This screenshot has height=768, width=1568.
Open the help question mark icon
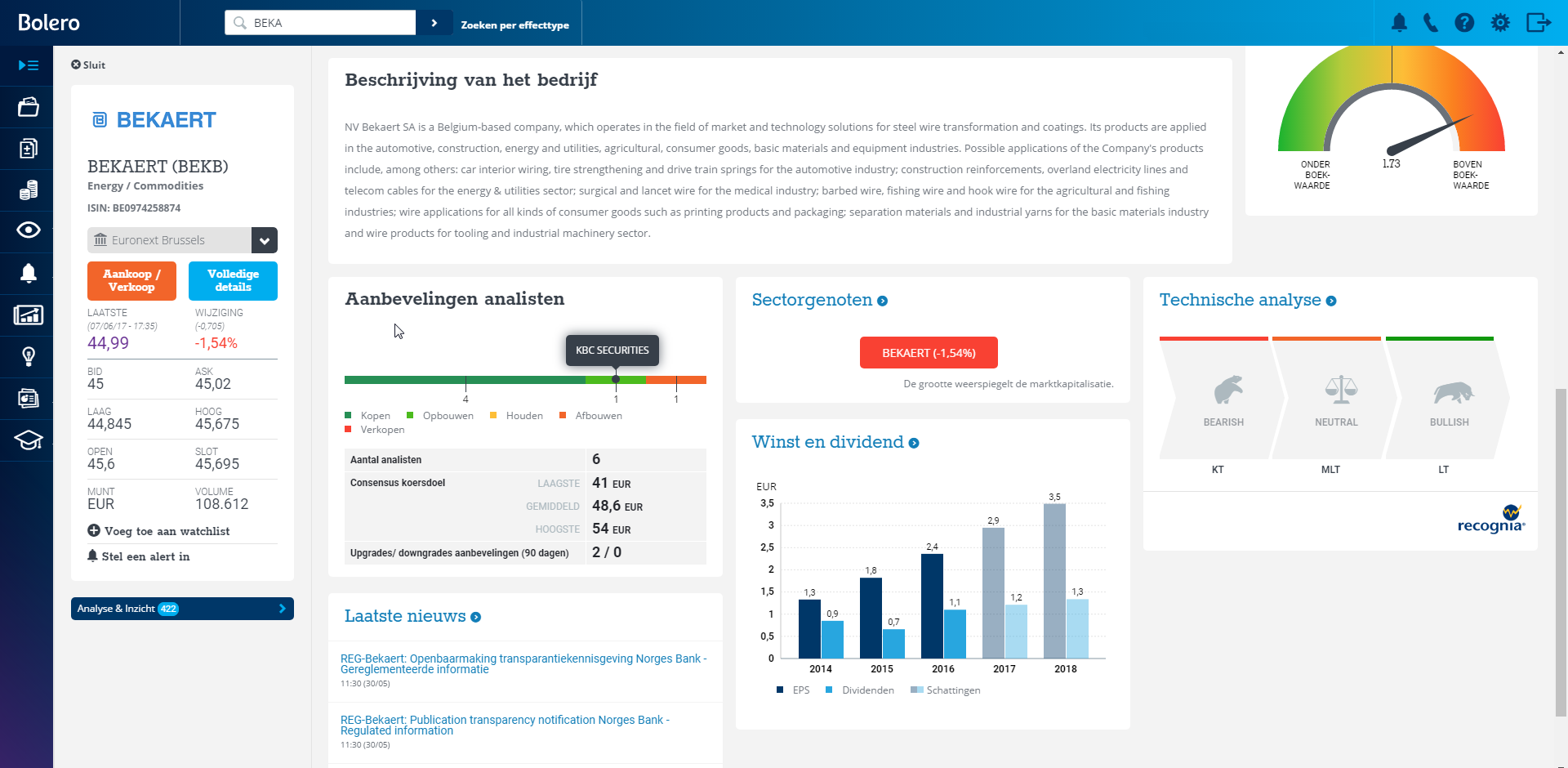pos(1464,23)
